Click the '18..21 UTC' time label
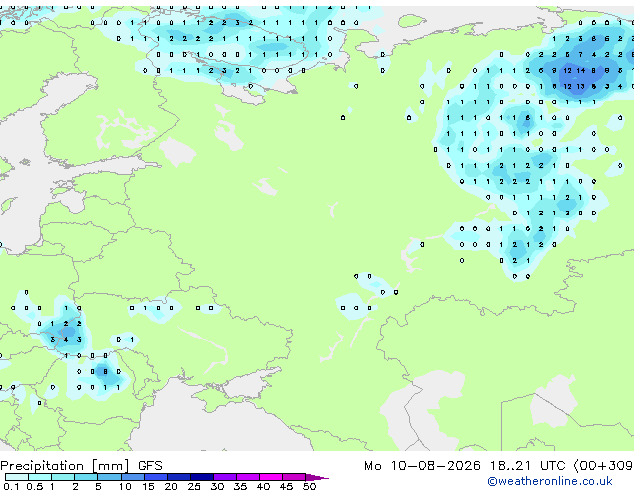This screenshot has width=634, height=490. click(x=527, y=466)
